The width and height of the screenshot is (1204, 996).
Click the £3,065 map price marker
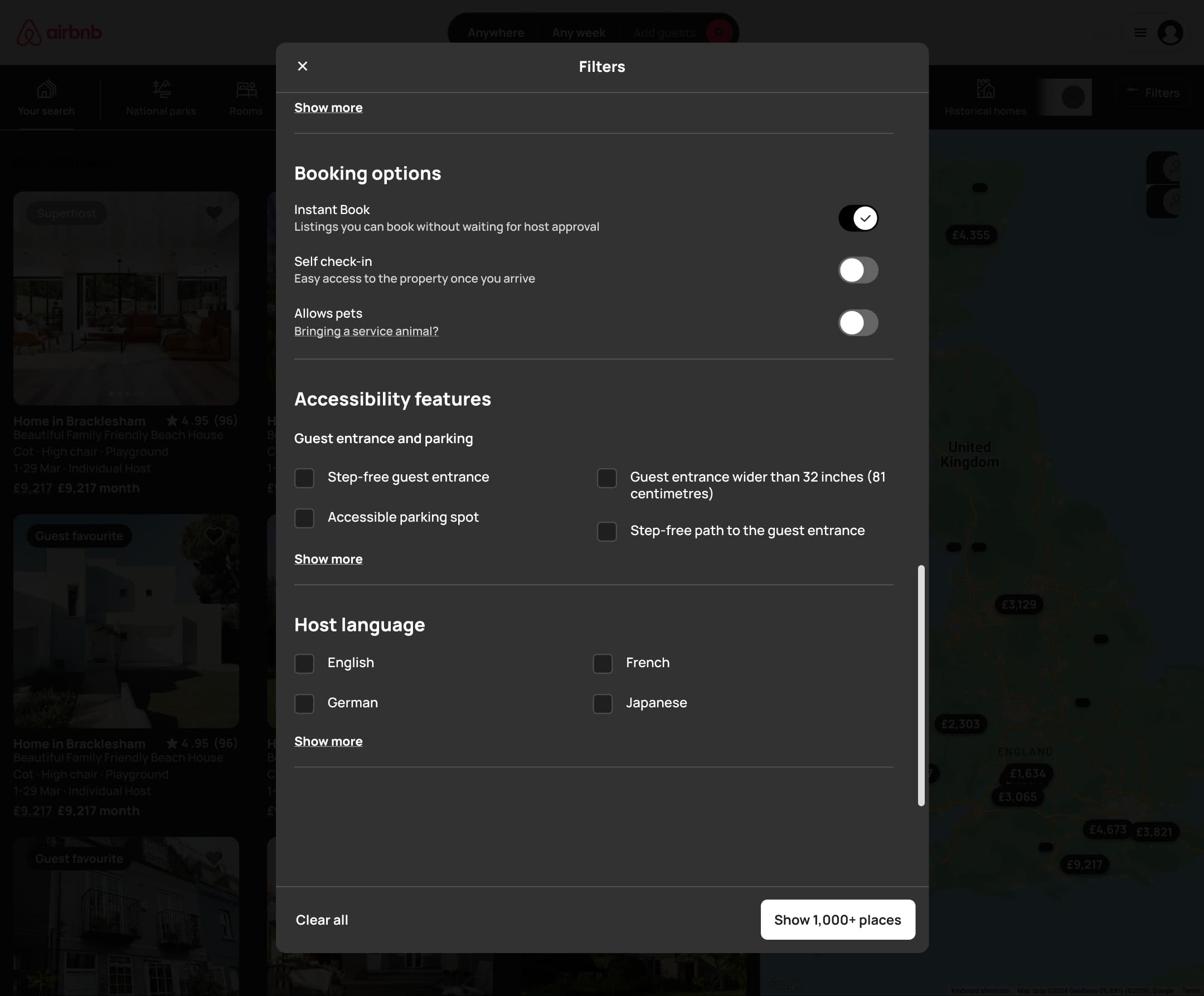(1017, 797)
